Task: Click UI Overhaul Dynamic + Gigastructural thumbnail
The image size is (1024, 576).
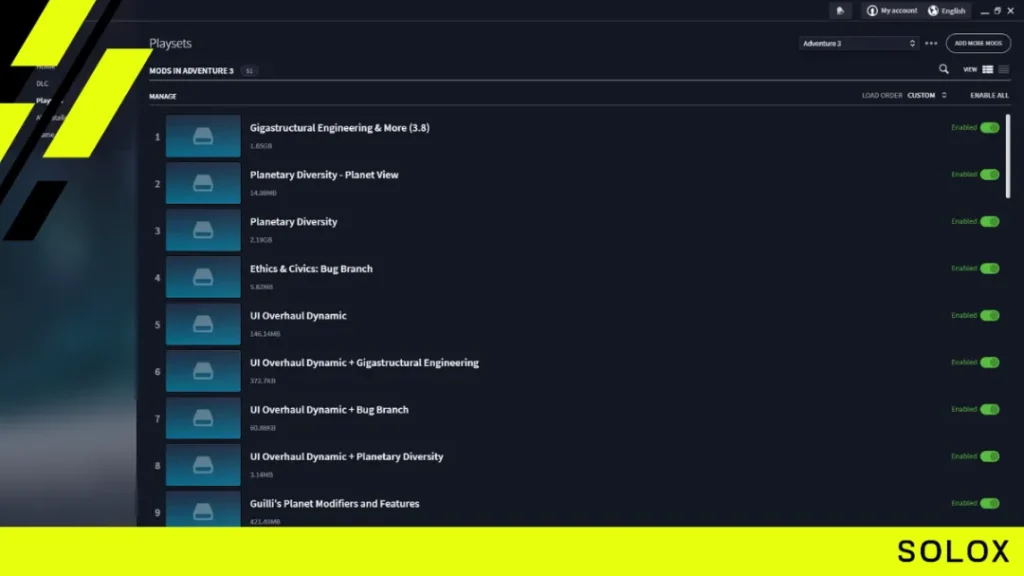Action: [x=203, y=371]
